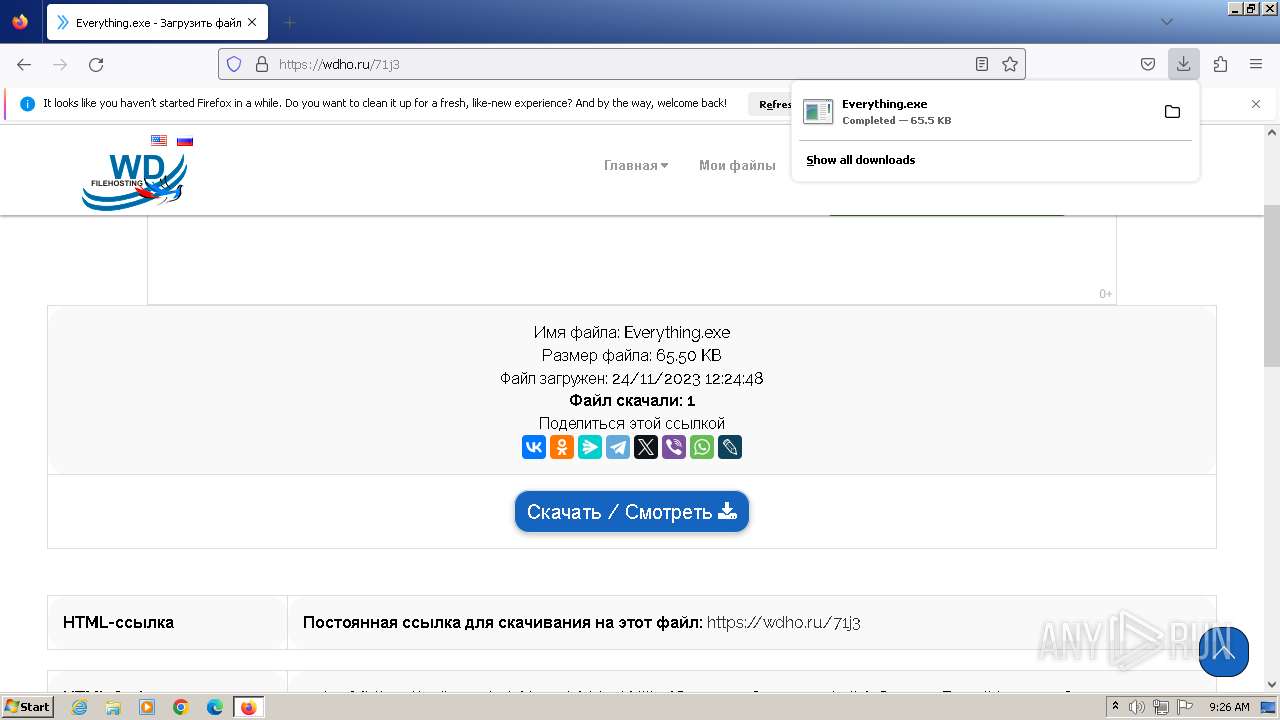Switch site language to Russian flag
Screen dimensions: 1280x720
tap(185, 141)
